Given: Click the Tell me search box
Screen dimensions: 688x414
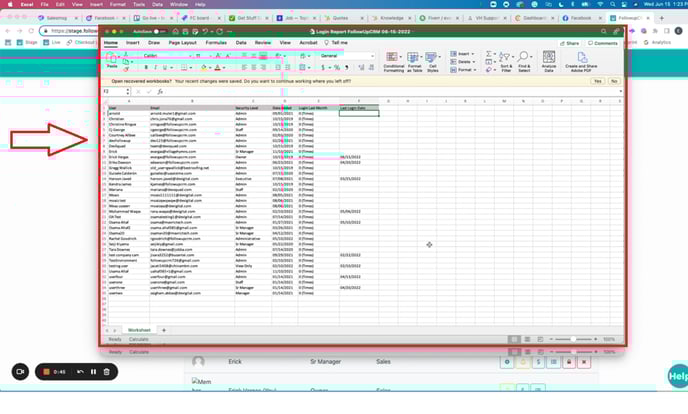Looking at the screenshot, I should coord(336,43).
